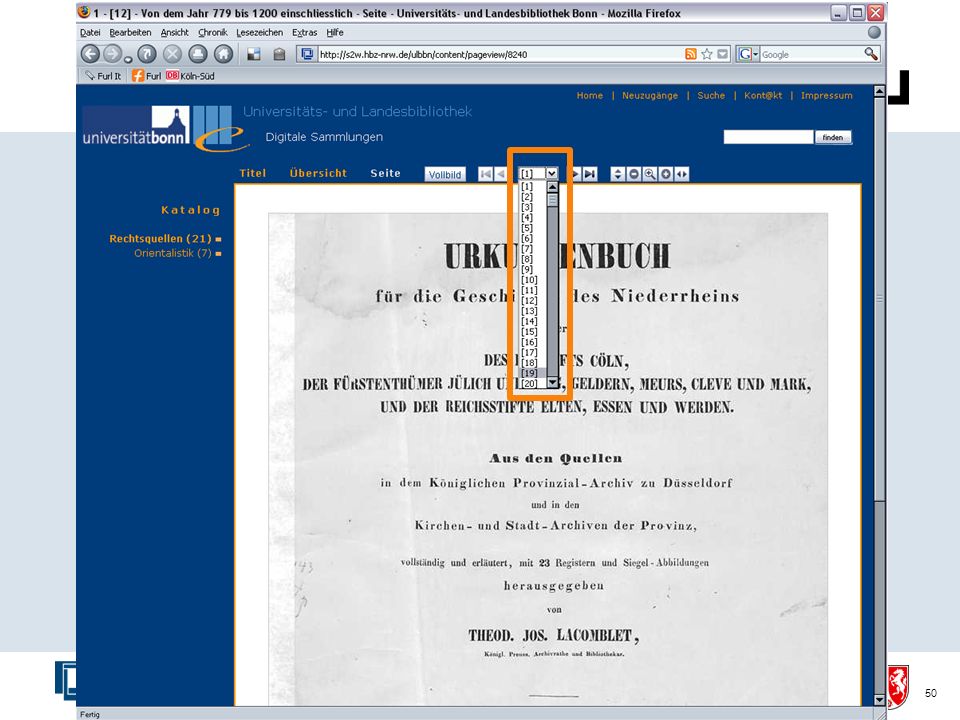Click dropdown list scrollbar down arrow
The width and height of the screenshot is (960, 720).
(x=552, y=383)
